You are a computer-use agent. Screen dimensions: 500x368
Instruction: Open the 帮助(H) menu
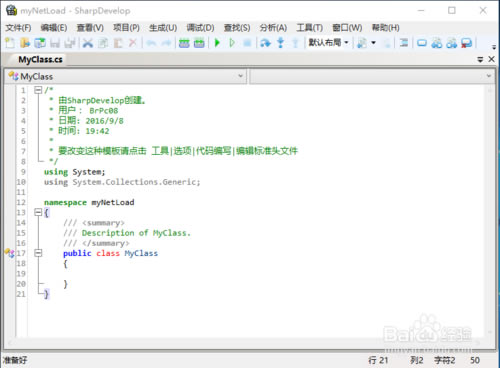386,27
